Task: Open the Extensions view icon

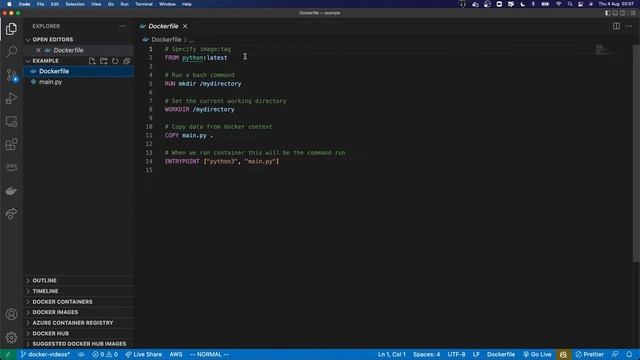Action: point(11,144)
